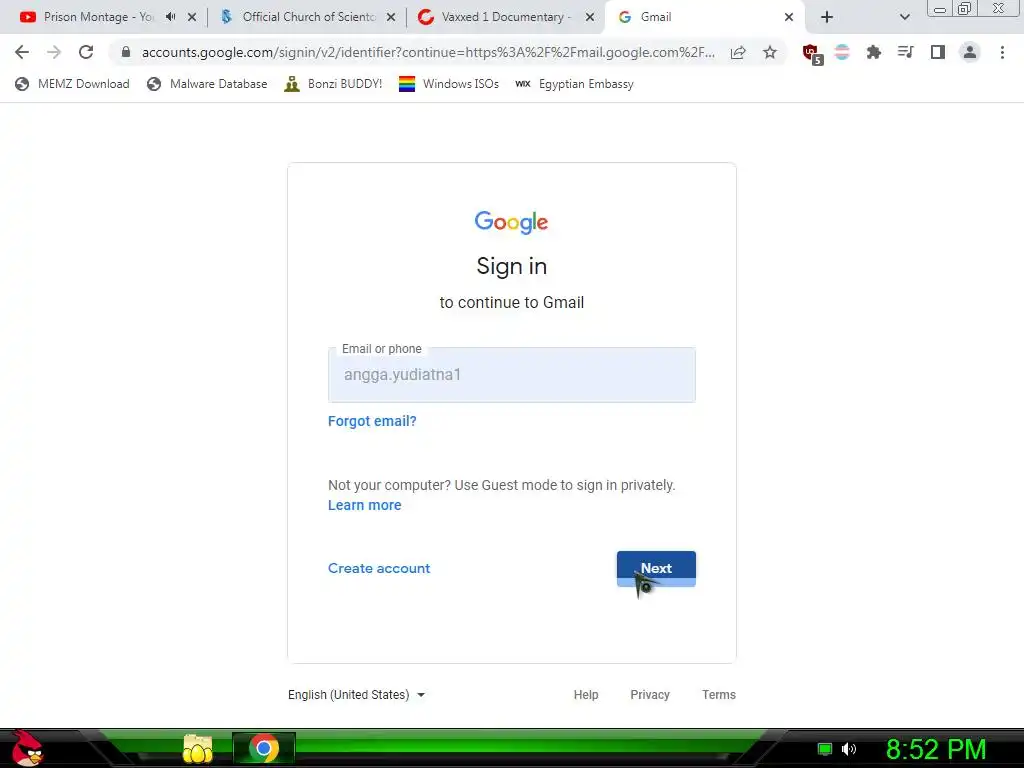This screenshot has width=1024, height=768.
Task: Open the Angry Birds start button
Action: [x=26, y=748]
